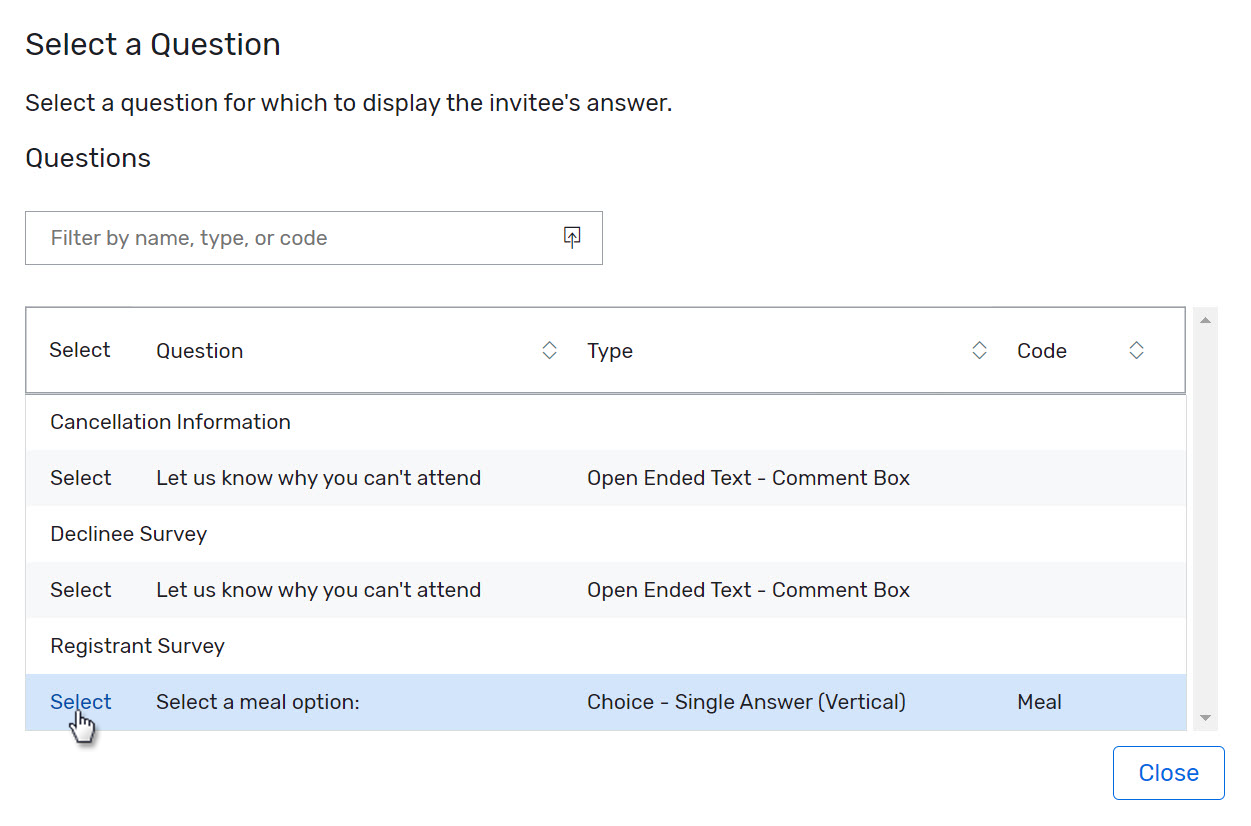Click the submit filter arrow icon
The height and width of the screenshot is (826, 1251).
pos(572,236)
